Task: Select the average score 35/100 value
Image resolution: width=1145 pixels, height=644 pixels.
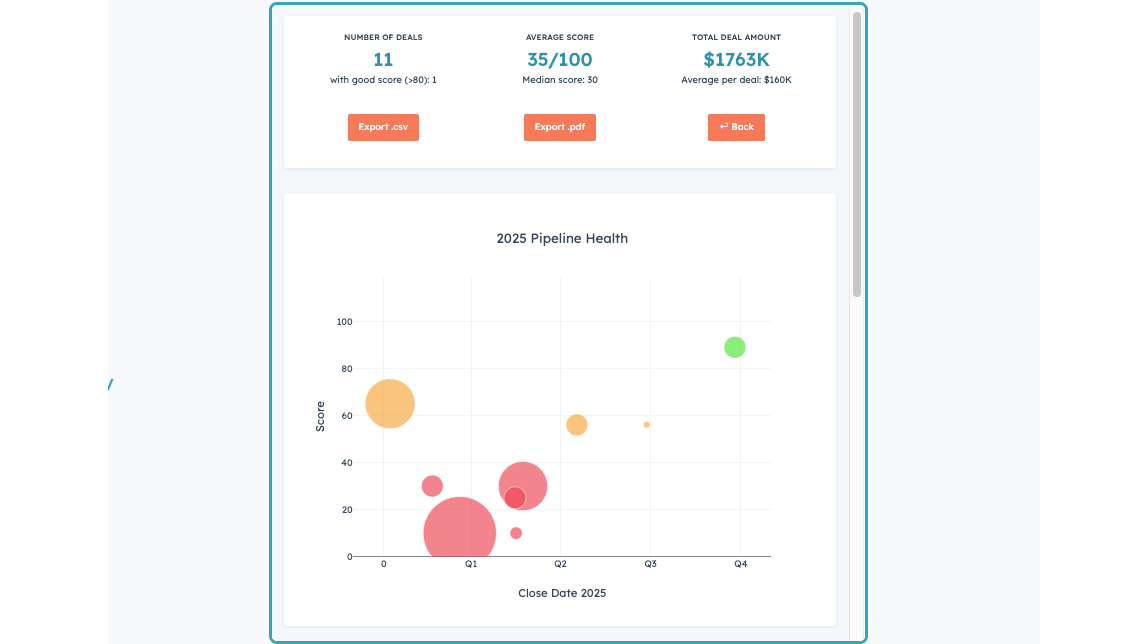Action: pyautogui.click(x=559, y=60)
